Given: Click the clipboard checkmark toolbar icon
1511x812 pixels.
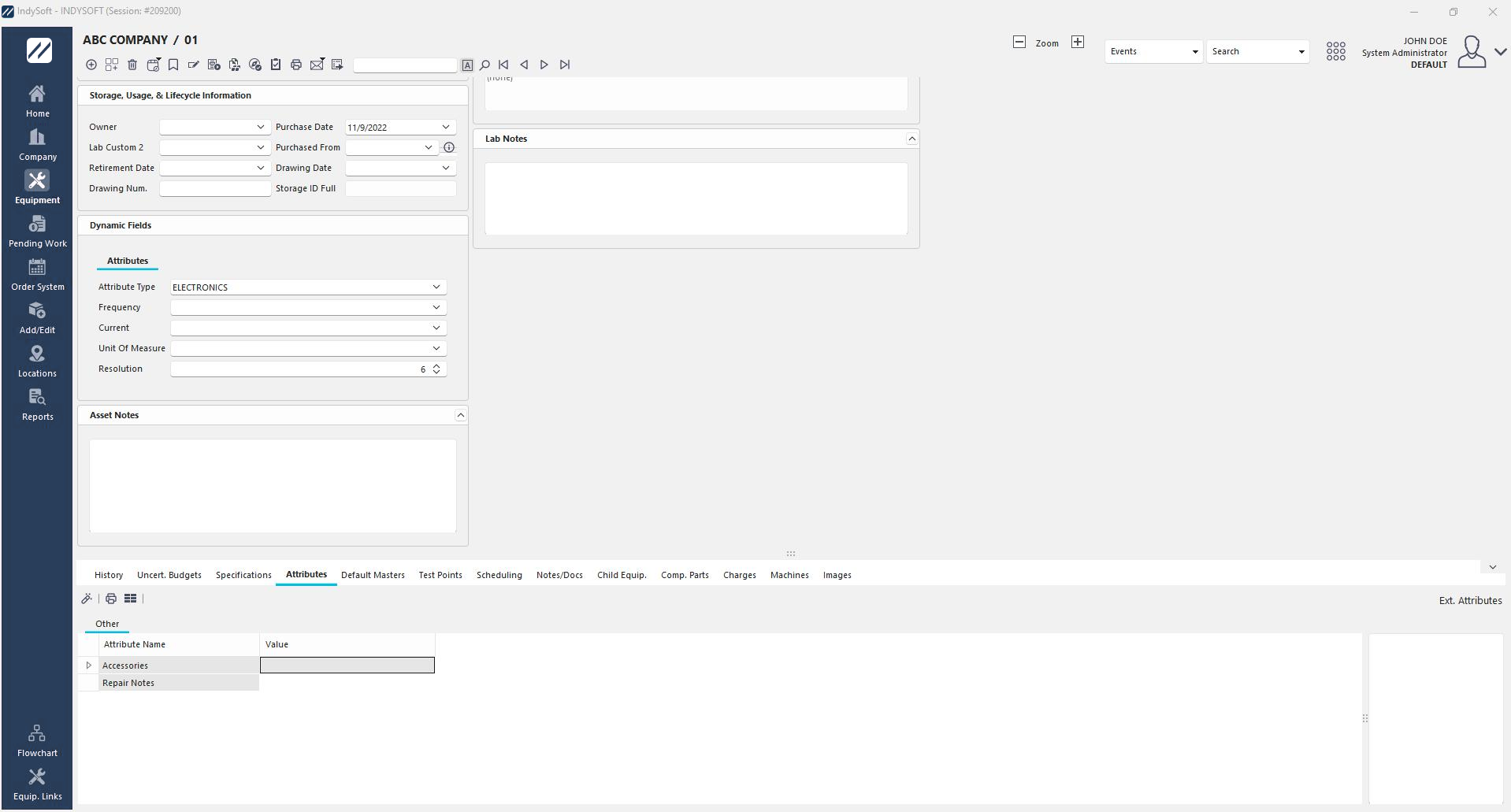Looking at the screenshot, I should click(276, 65).
